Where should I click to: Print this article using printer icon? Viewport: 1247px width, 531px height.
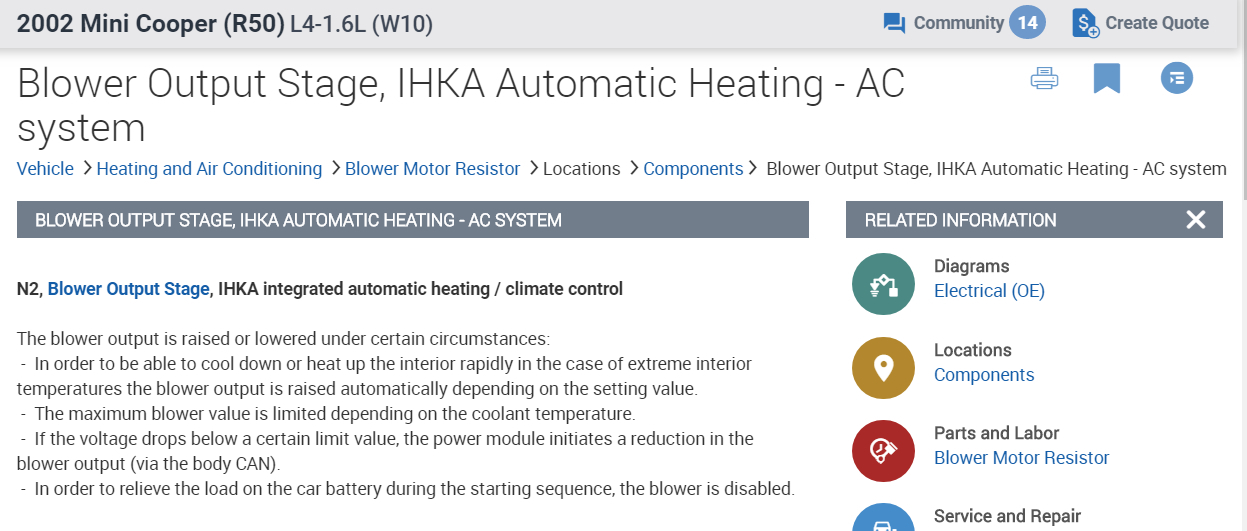coord(1044,78)
